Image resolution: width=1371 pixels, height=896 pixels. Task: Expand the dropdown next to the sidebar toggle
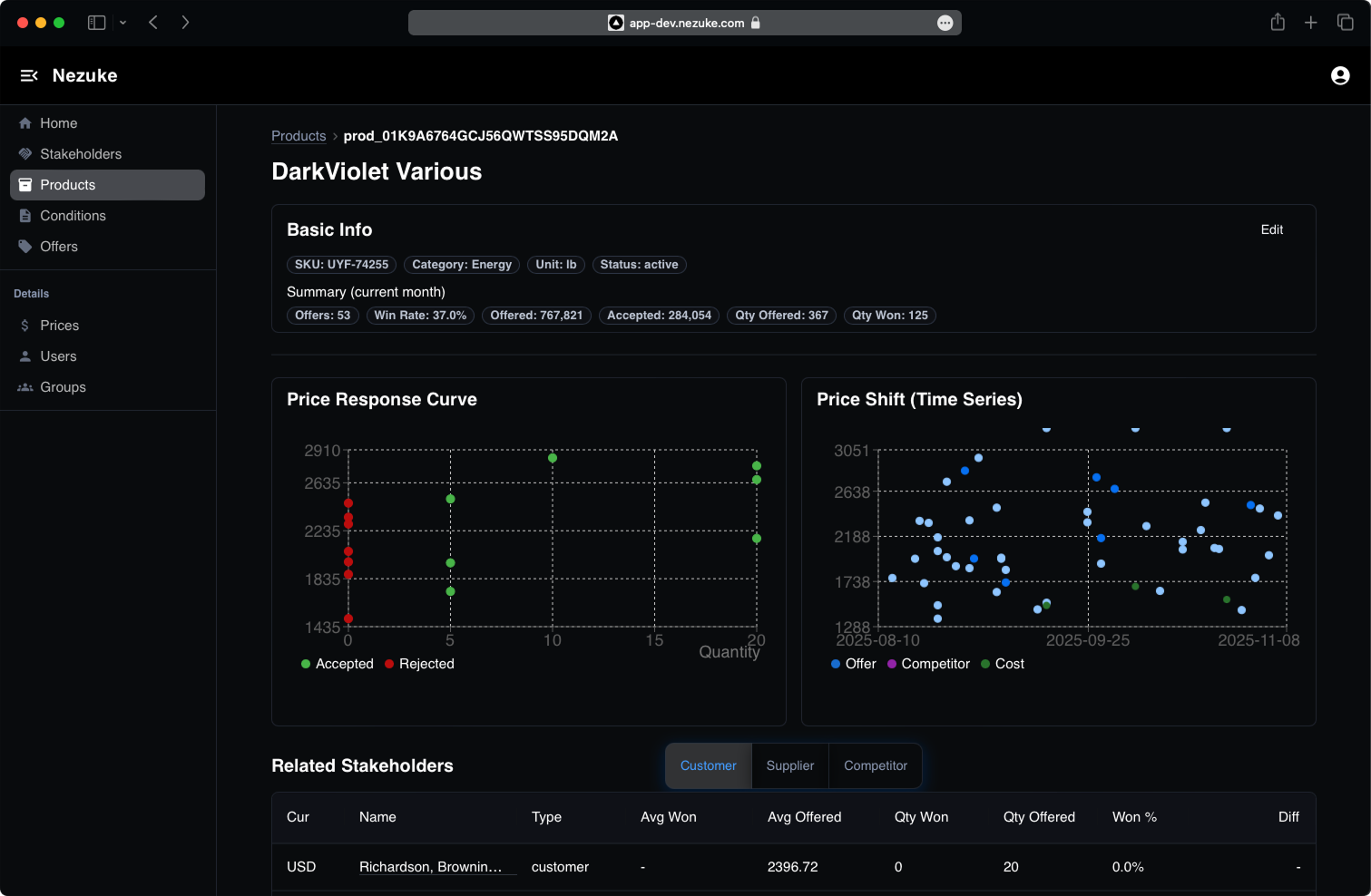pos(123,22)
